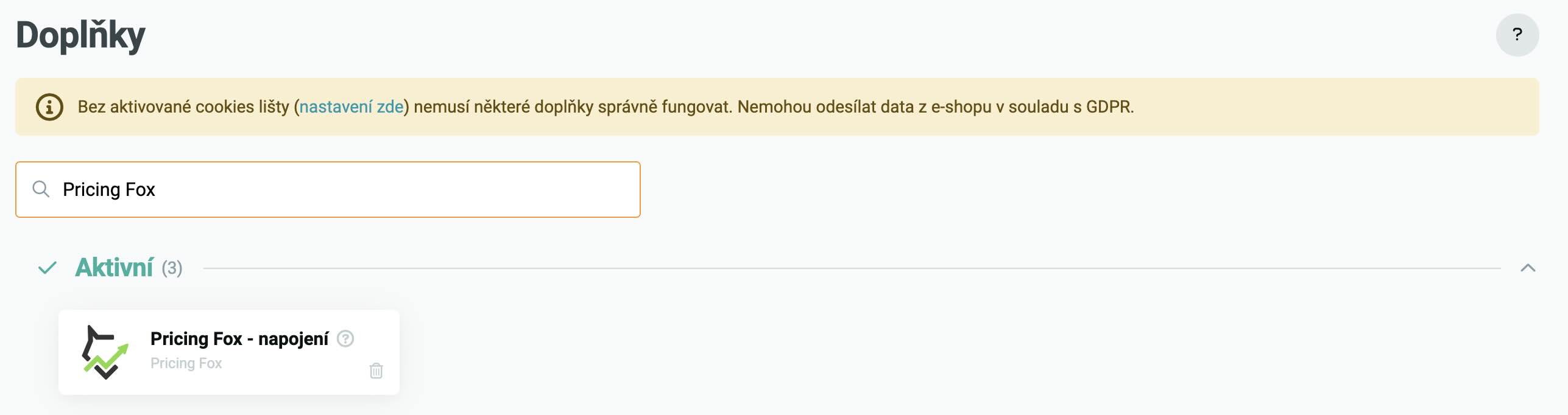Collapse the Aktivní section with chevron
The image size is (1568, 415).
pyautogui.click(x=1527, y=268)
